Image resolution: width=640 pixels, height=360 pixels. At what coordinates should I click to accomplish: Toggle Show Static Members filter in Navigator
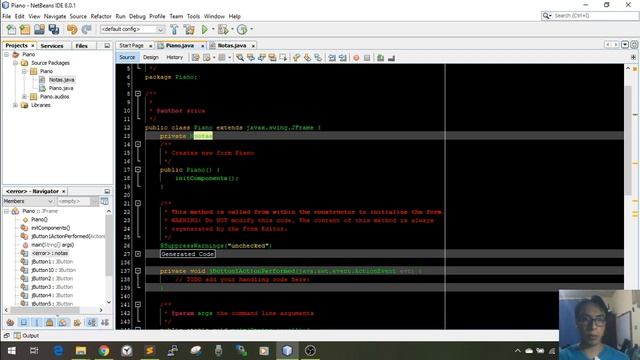tap(36, 322)
